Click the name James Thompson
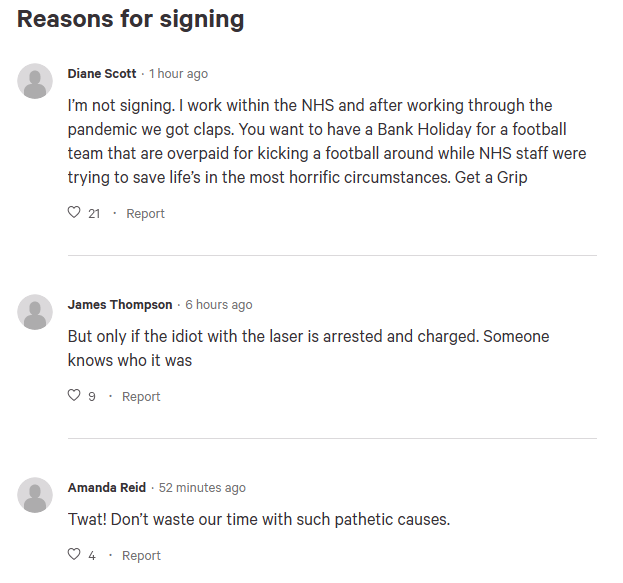 (120, 304)
